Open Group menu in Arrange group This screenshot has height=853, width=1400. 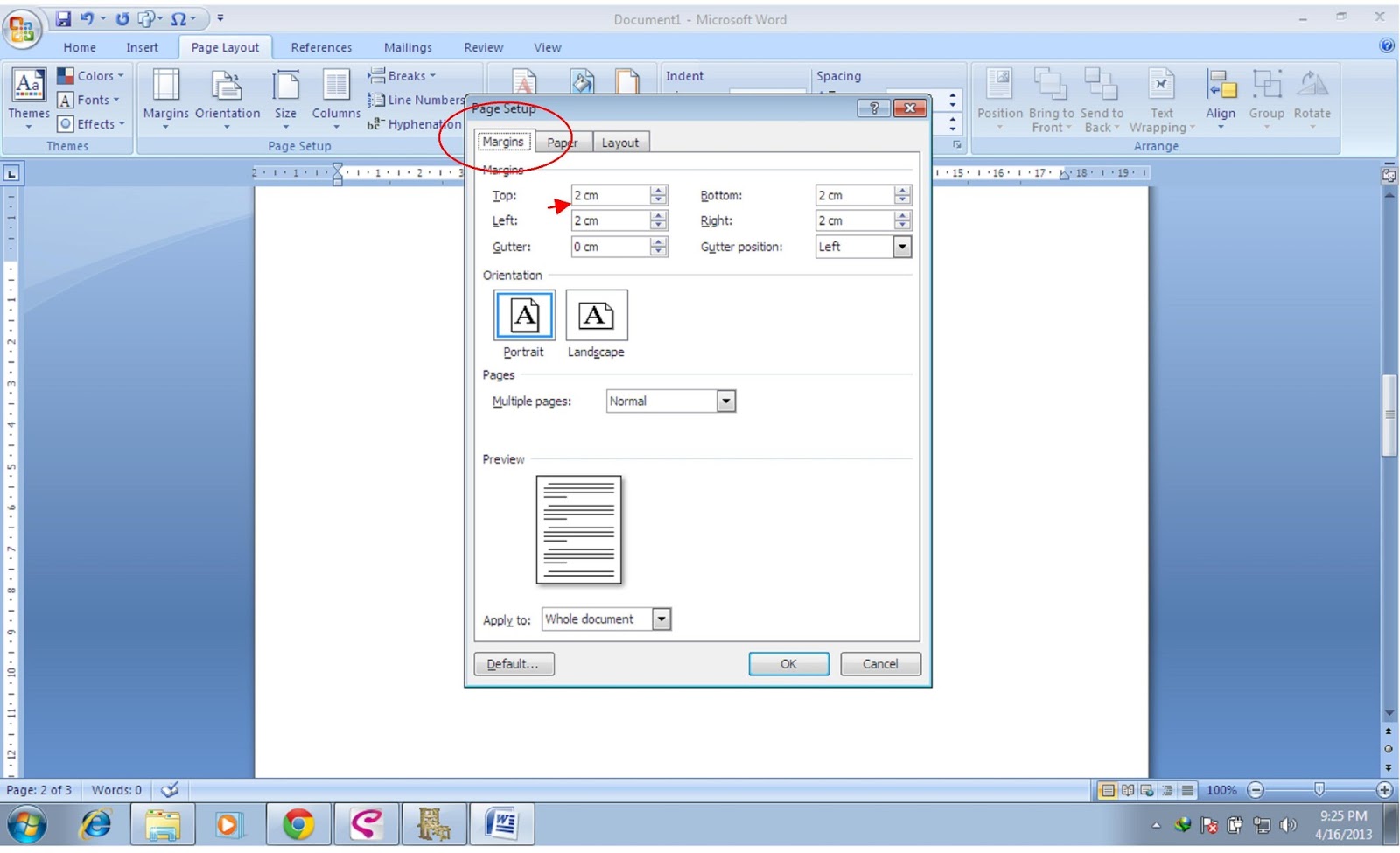[x=1266, y=100]
